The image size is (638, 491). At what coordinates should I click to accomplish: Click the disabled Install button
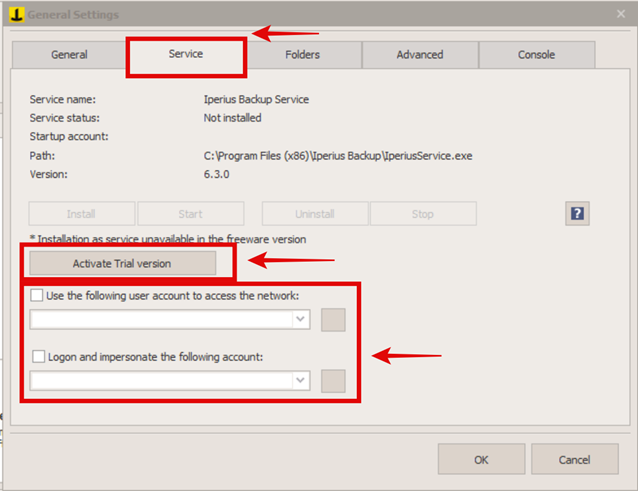(x=81, y=214)
